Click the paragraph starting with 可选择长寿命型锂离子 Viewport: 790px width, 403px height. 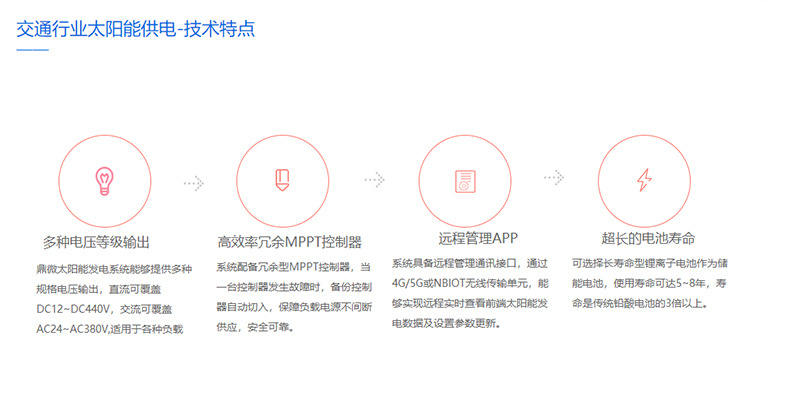(x=649, y=284)
